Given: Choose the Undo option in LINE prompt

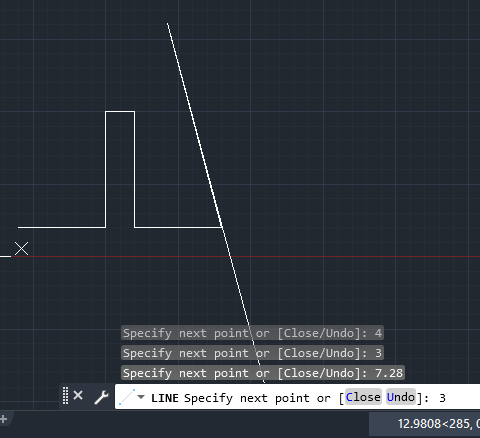Looking at the screenshot, I should point(401,397).
